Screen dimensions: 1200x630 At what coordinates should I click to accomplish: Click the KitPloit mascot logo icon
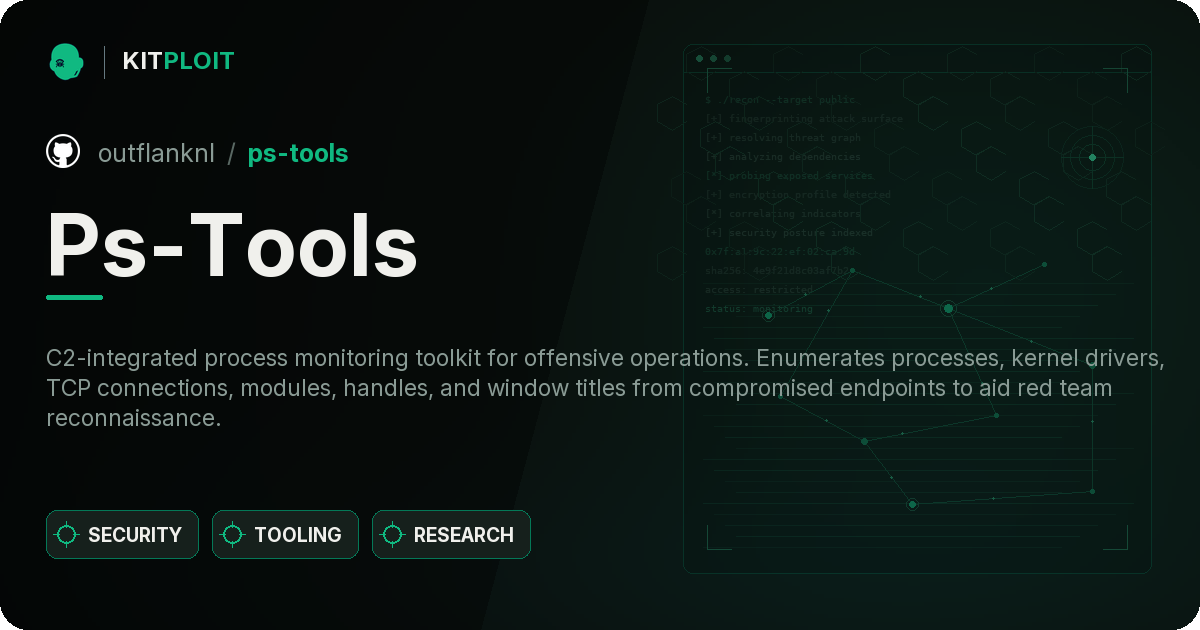(66, 61)
